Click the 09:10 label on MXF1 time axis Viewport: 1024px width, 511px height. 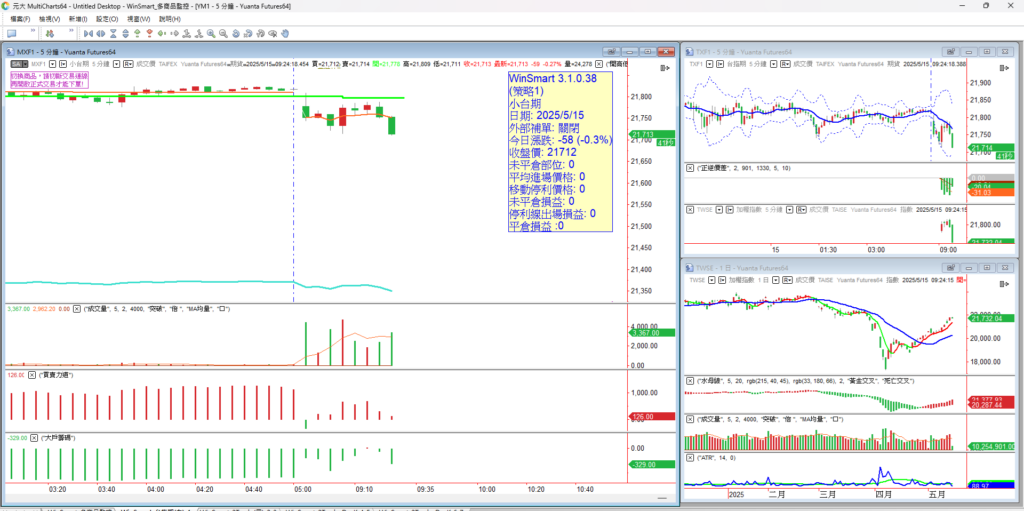pyautogui.click(x=364, y=489)
